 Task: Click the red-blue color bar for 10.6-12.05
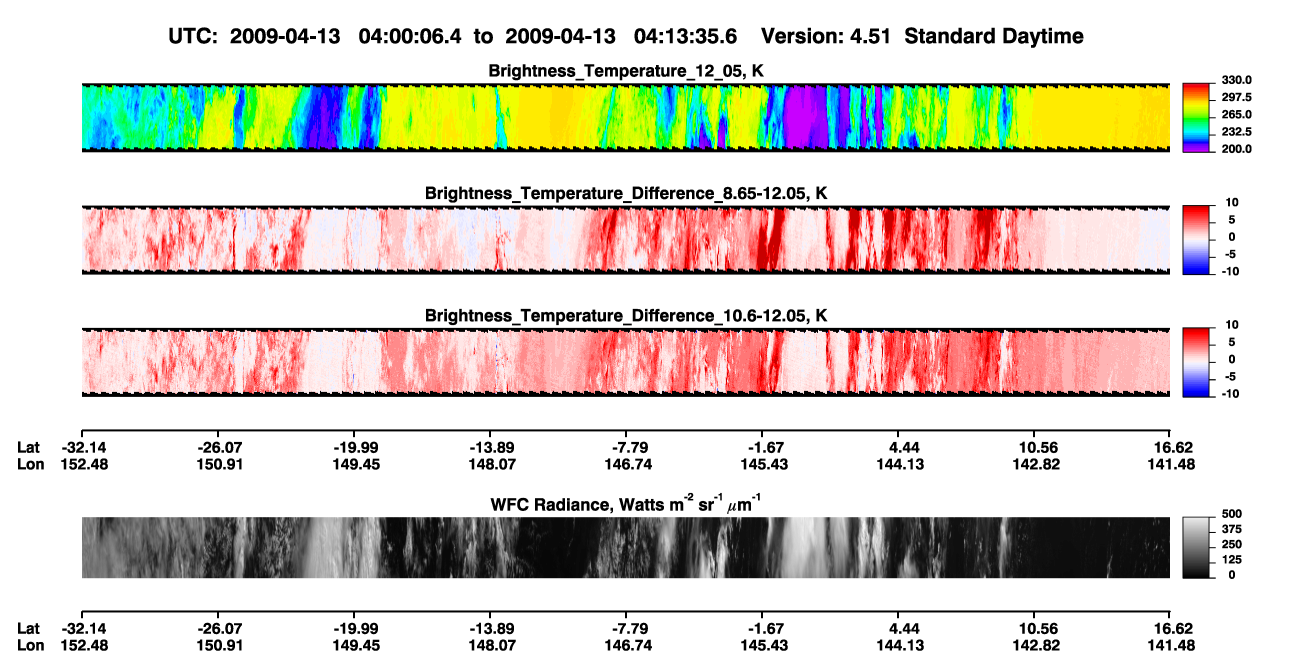(x=1196, y=361)
